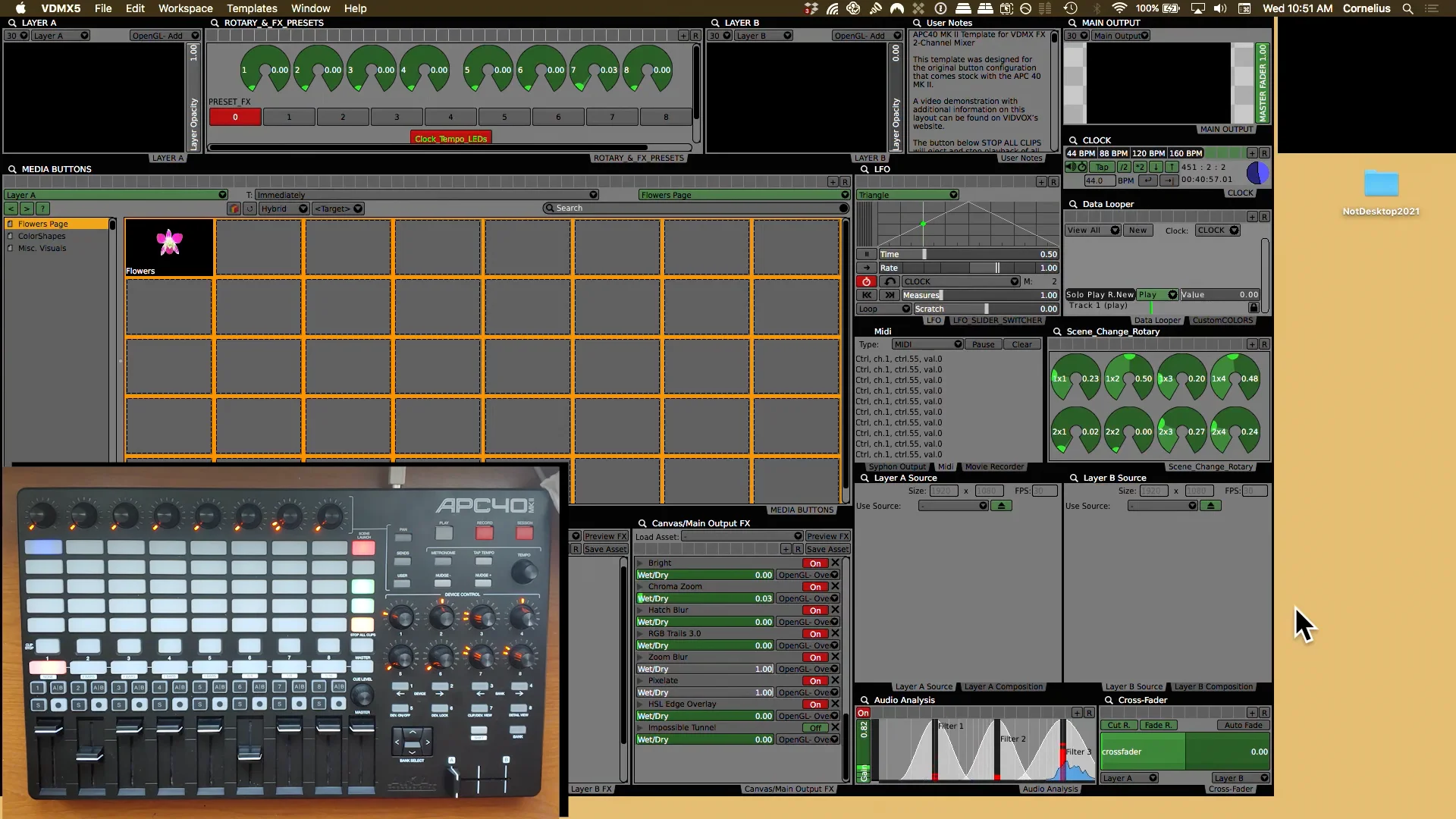The height and width of the screenshot is (819, 1456).
Task: Switch to Movie Recorder tab
Action: tap(994, 466)
